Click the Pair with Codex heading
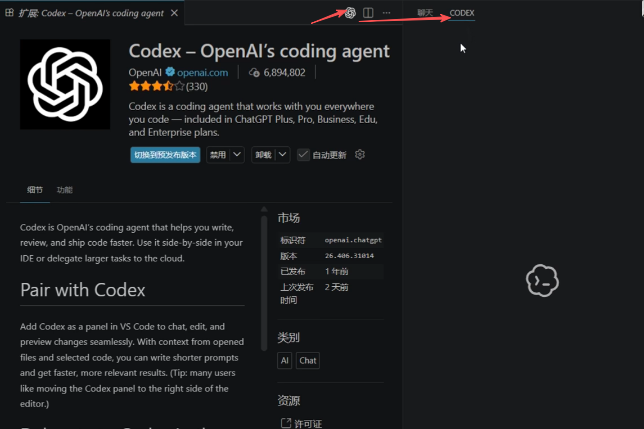 click(x=83, y=290)
